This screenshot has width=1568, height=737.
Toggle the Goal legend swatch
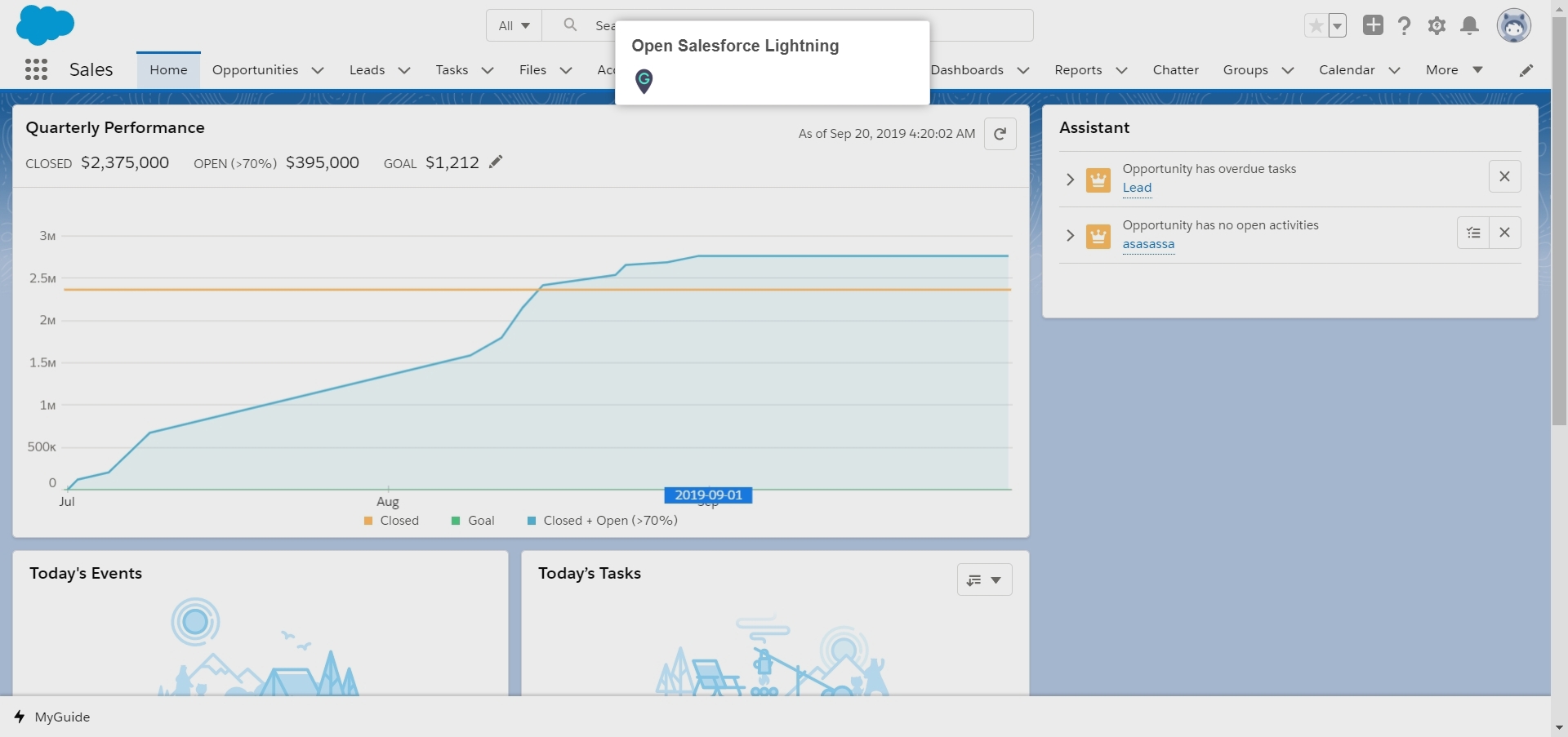click(x=456, y=521)
